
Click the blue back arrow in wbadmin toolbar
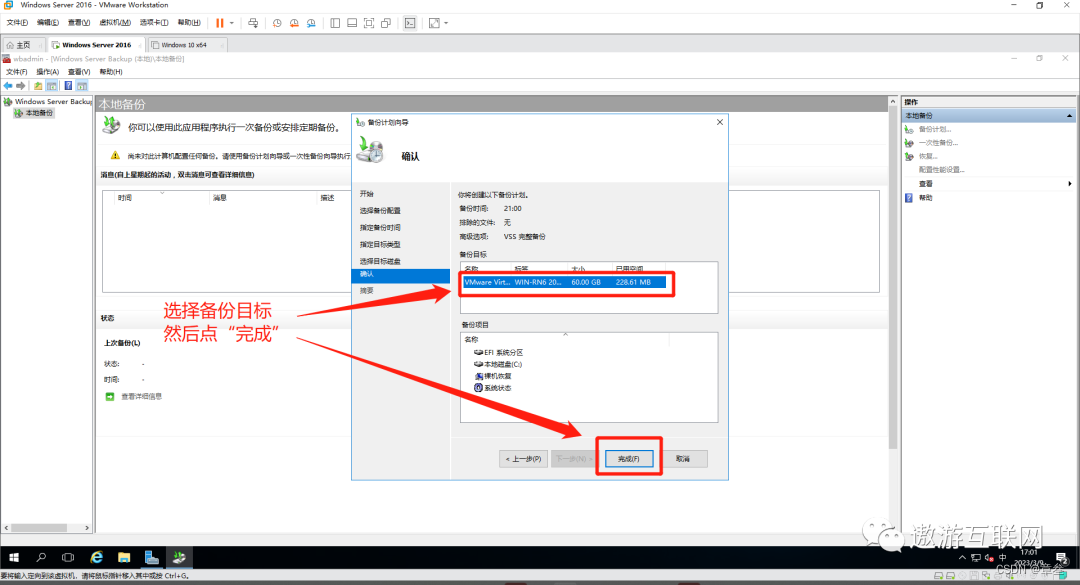8,85
